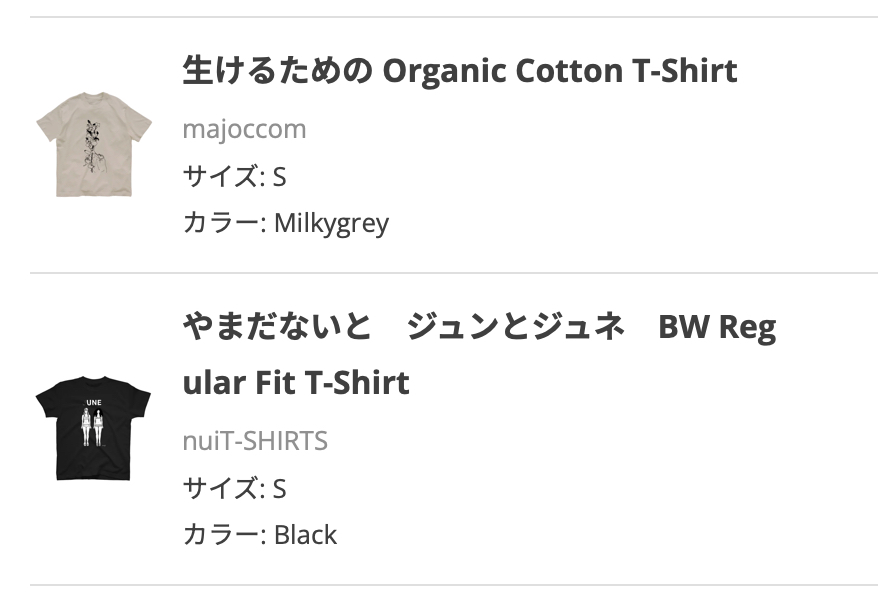Screen dimensions: 878x608
Task: Click "Organic Cotton T-Shirt" in the first title
Action: [560, 71]
